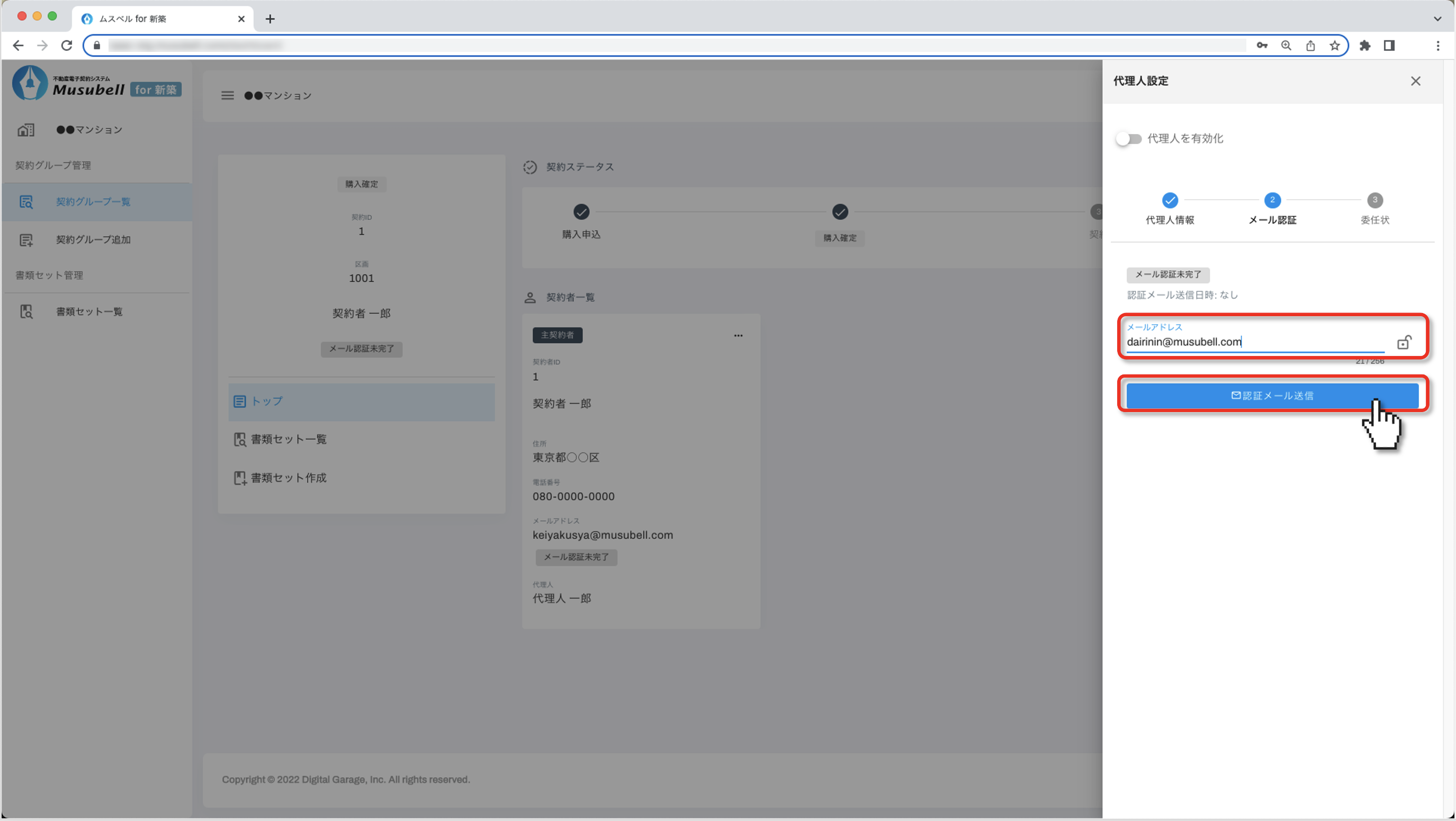Close the 代理人設定 panel
The height and width of the screenshot is (821, 1456).
coord(1415,82)
